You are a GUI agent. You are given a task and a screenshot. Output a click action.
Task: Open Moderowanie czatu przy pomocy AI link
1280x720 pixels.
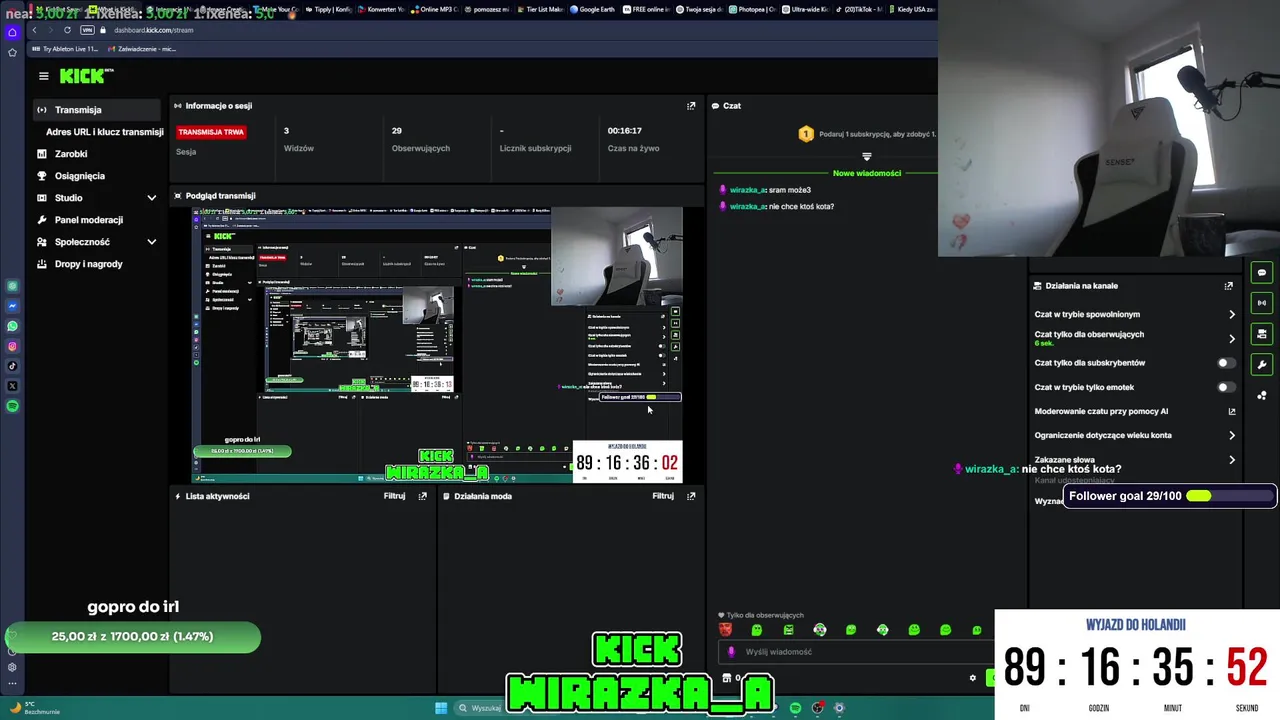(x=1135, y=411)
